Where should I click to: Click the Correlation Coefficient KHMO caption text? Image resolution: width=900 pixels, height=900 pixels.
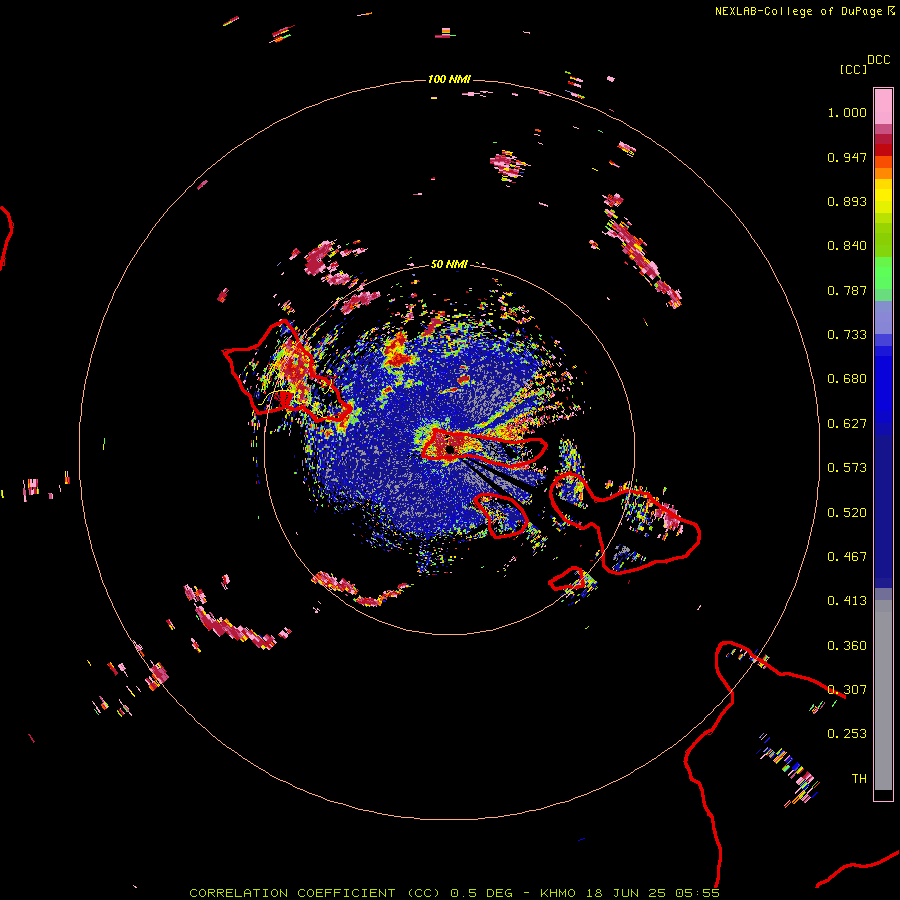click(454, 893)
